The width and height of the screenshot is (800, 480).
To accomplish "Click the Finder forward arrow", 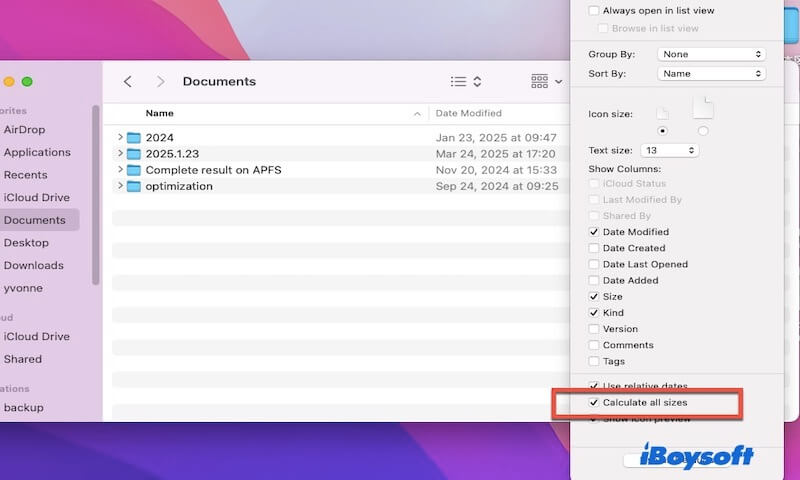I will [160, 82].
